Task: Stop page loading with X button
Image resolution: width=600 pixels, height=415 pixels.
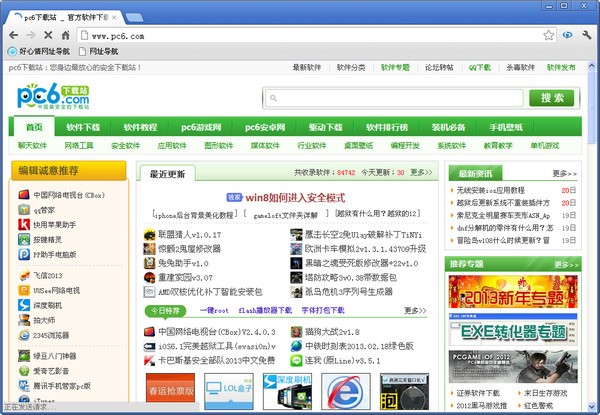Action: coord(48,36)
